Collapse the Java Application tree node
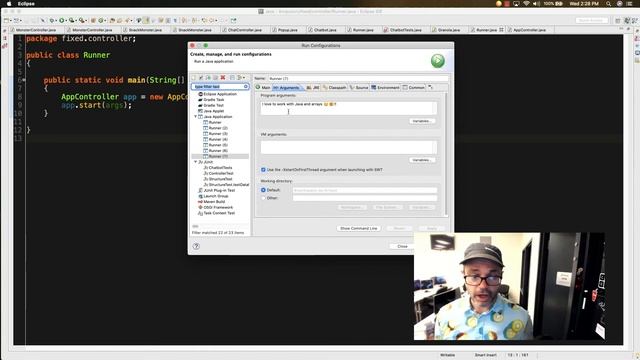The image size is (640, 360). [196, 117]
